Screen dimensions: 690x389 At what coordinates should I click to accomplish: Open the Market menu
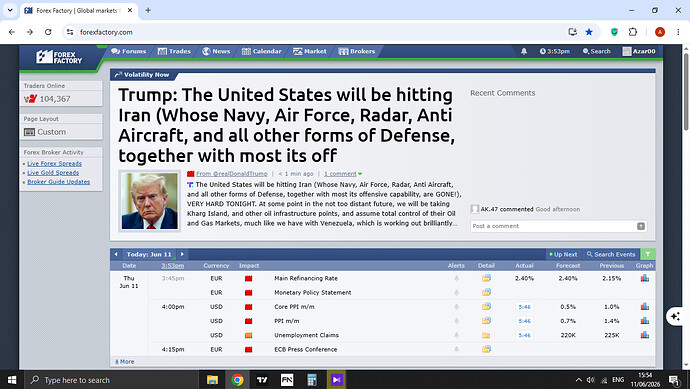click(310, 51)
